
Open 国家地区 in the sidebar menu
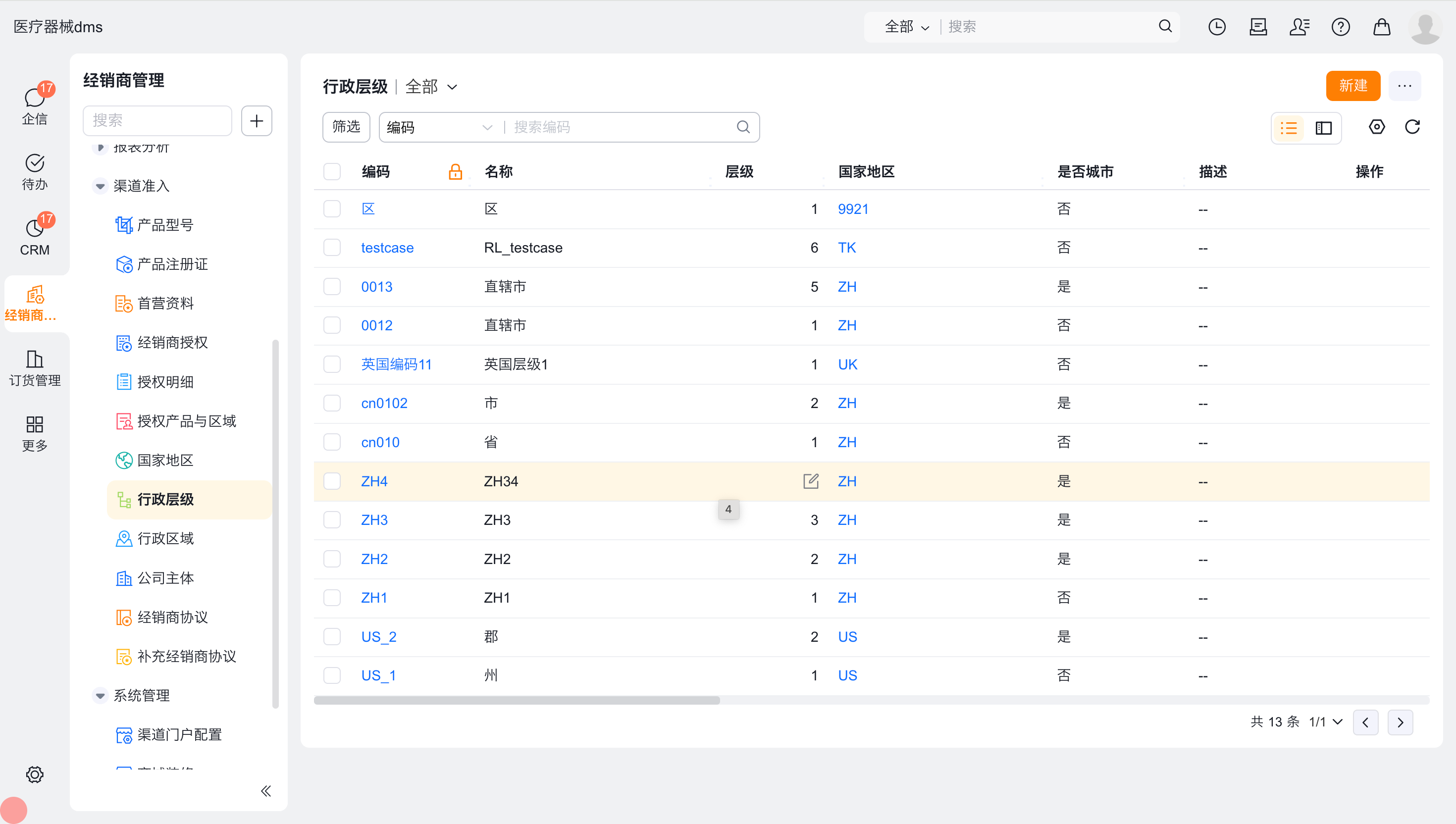click(x=165, y=460)
